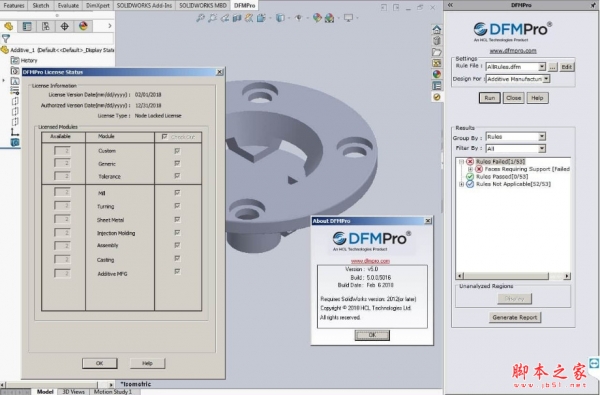Click the Zoom to Fit icon
Viewport: 600px width, 395px height.
coord(200,18)
